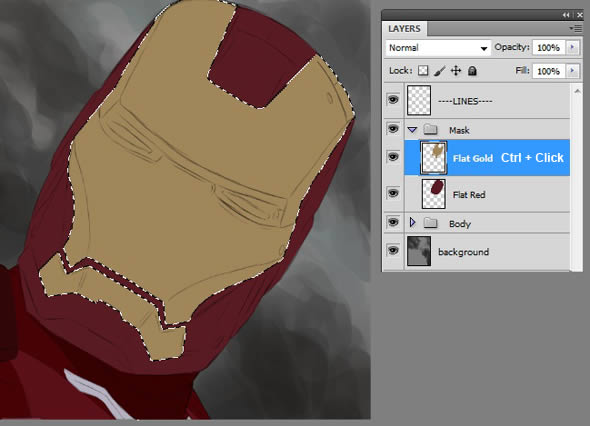This screenshot has height=426, width=590.
Task: Hide the LINES layer
Action: 393,99
